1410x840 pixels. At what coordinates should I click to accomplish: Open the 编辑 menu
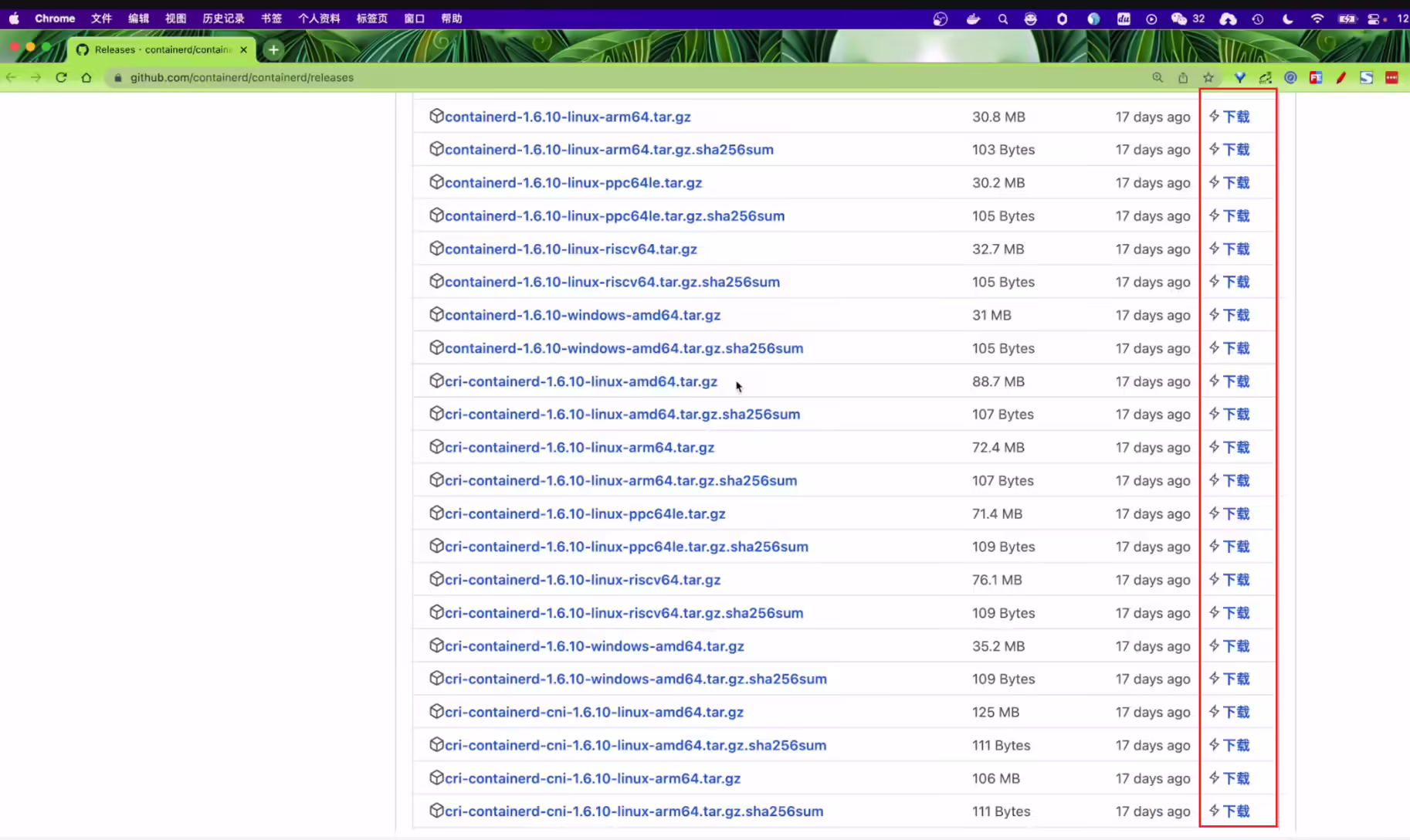pos(138,19)
